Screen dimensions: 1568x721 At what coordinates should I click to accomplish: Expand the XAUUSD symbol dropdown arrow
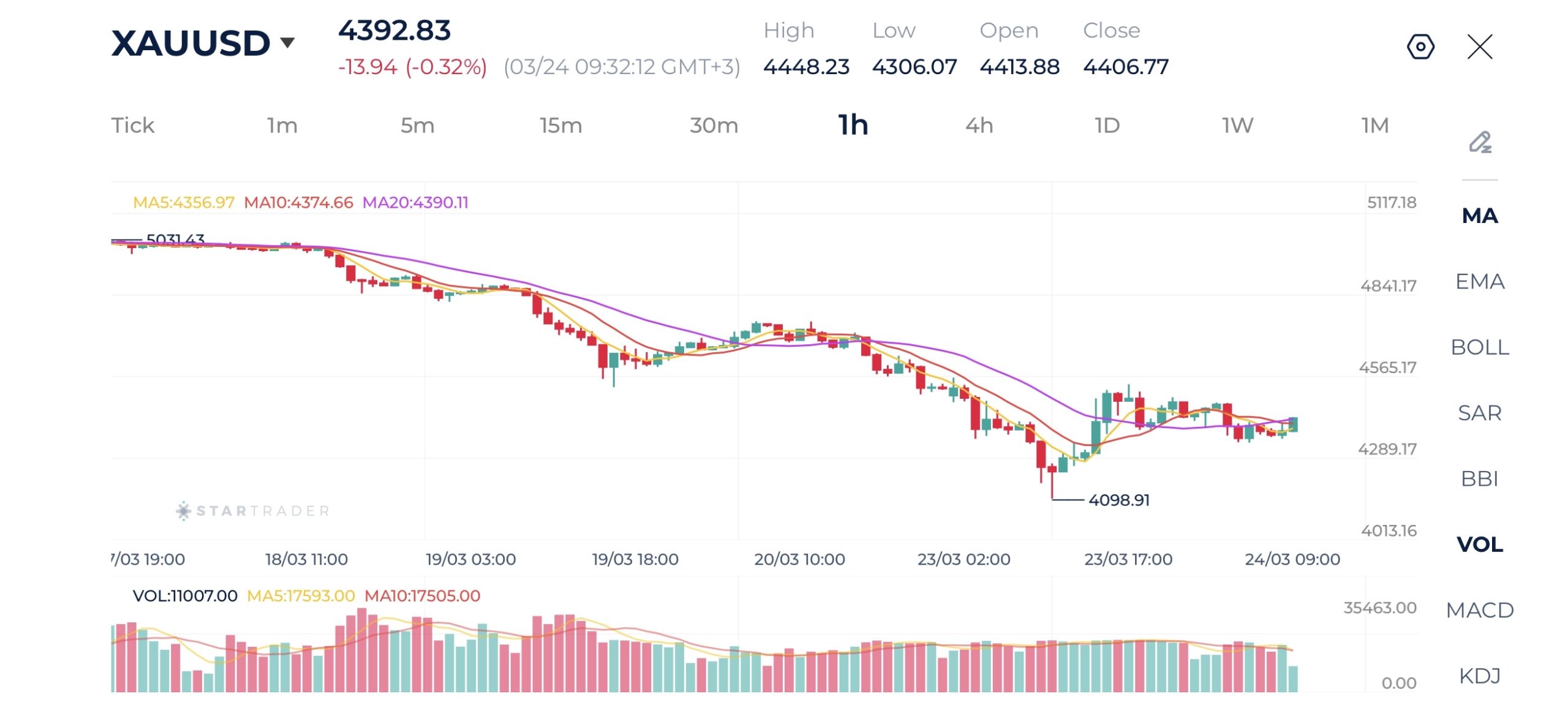[287, 42]
